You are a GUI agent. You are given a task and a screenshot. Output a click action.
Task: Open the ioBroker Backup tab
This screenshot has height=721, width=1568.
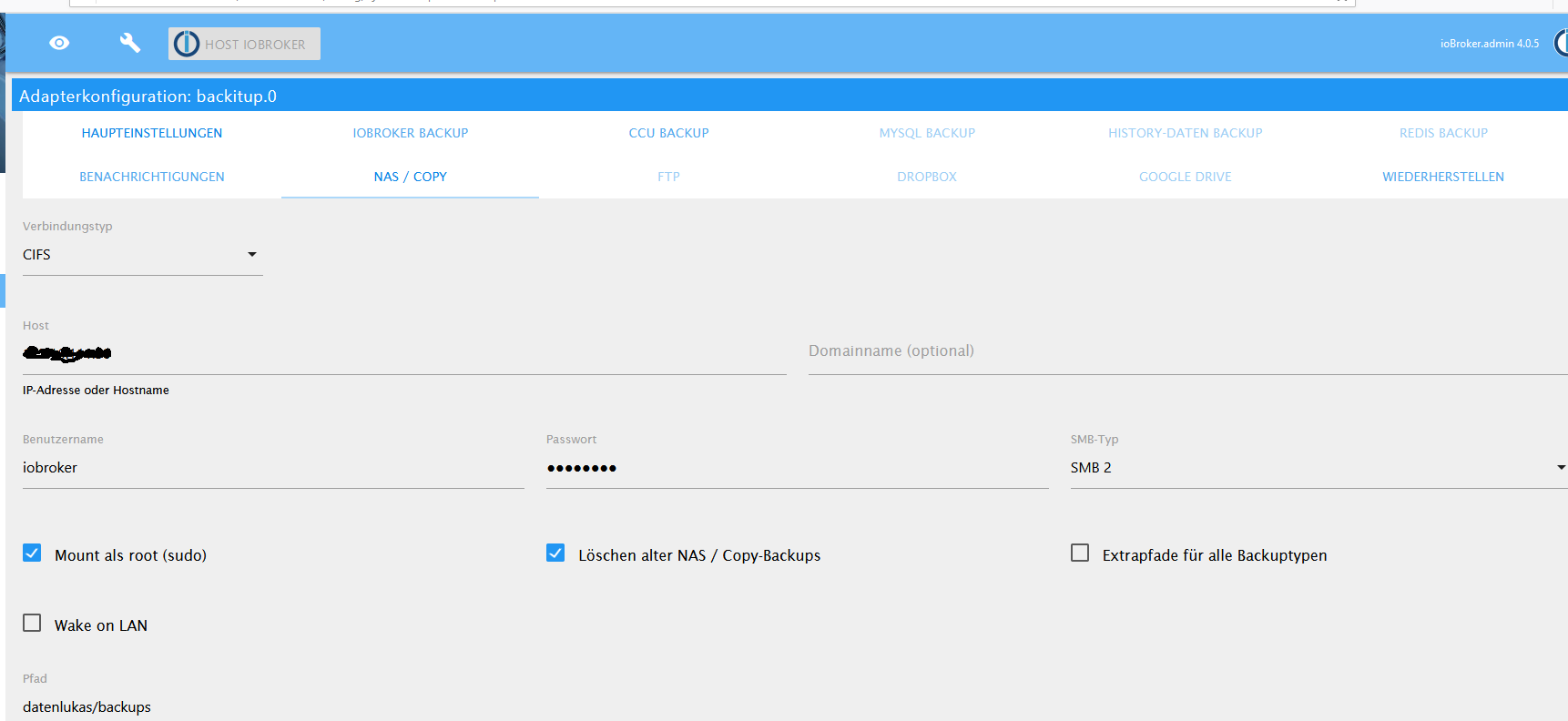[x=411, y=133]
